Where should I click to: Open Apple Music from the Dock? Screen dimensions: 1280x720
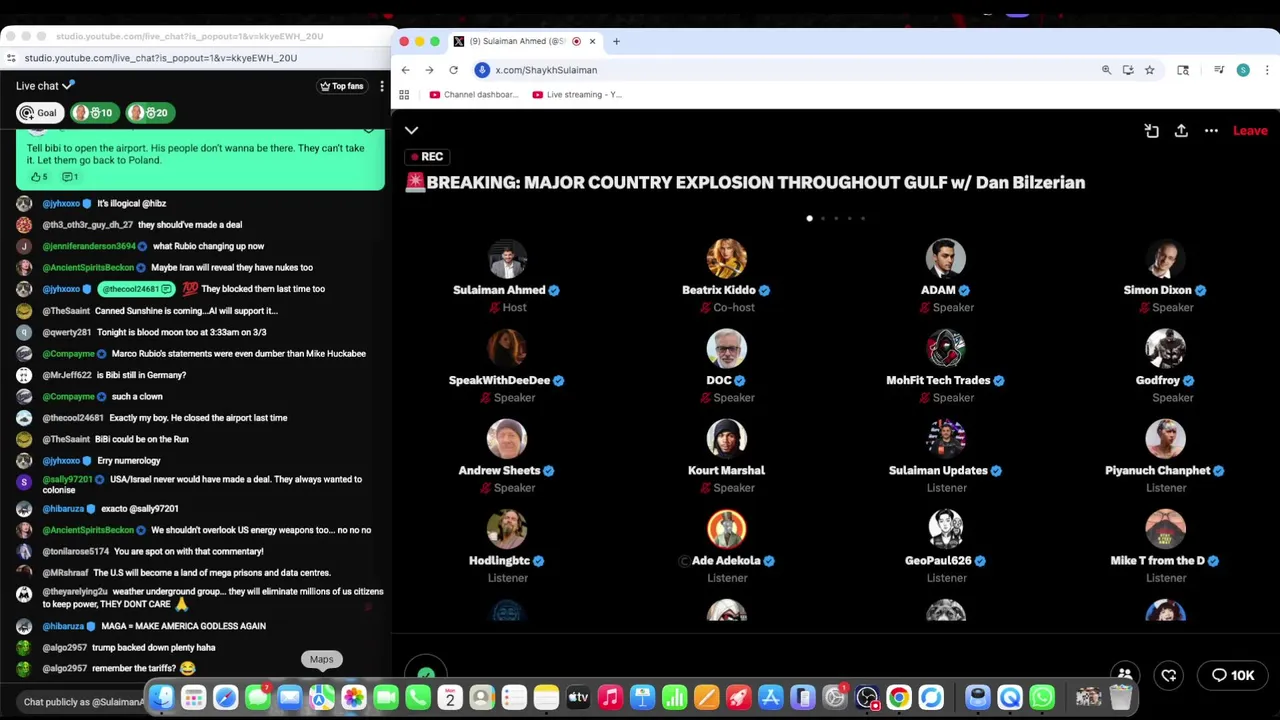pos(610,697)
